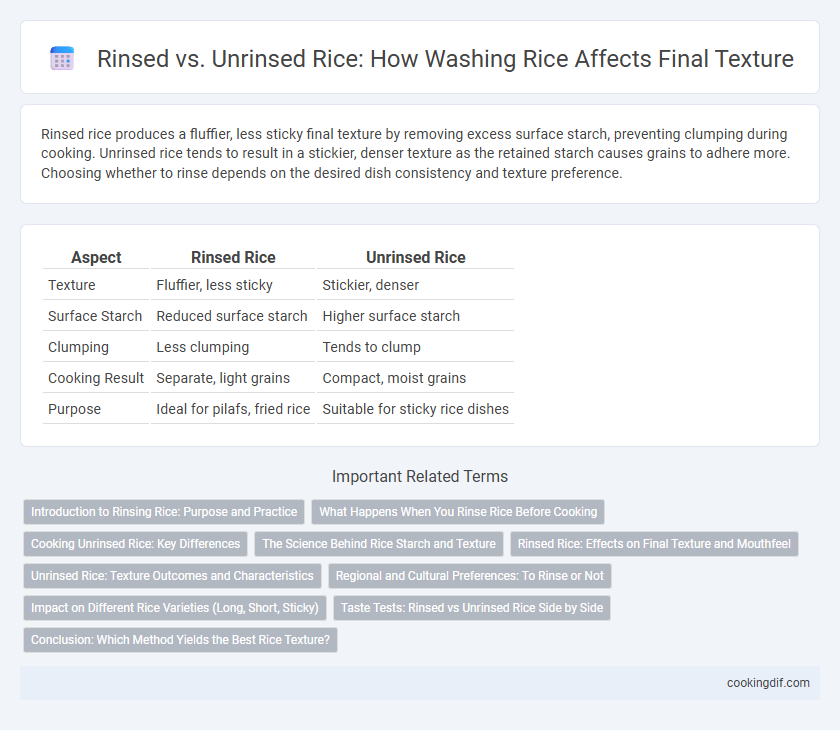Image resolution: width=840 pixels, height=730 pixels.
Task: Select the 'Surface Starch' row label
Action: 95,316
